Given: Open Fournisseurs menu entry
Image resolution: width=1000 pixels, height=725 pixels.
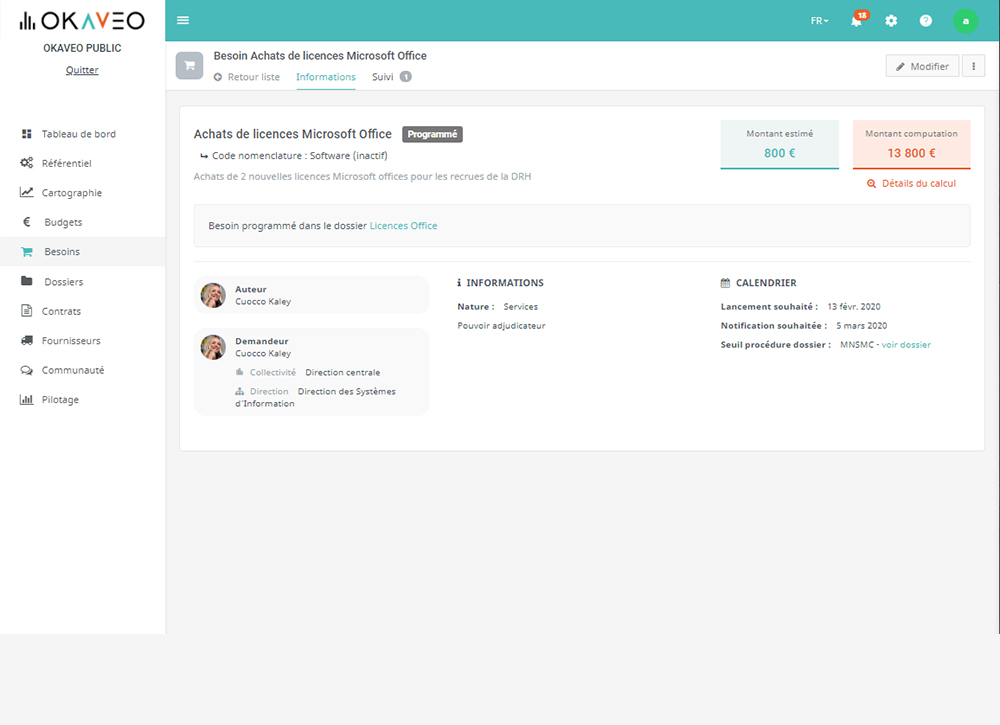Looking at the screenshot, I should 82,341.
